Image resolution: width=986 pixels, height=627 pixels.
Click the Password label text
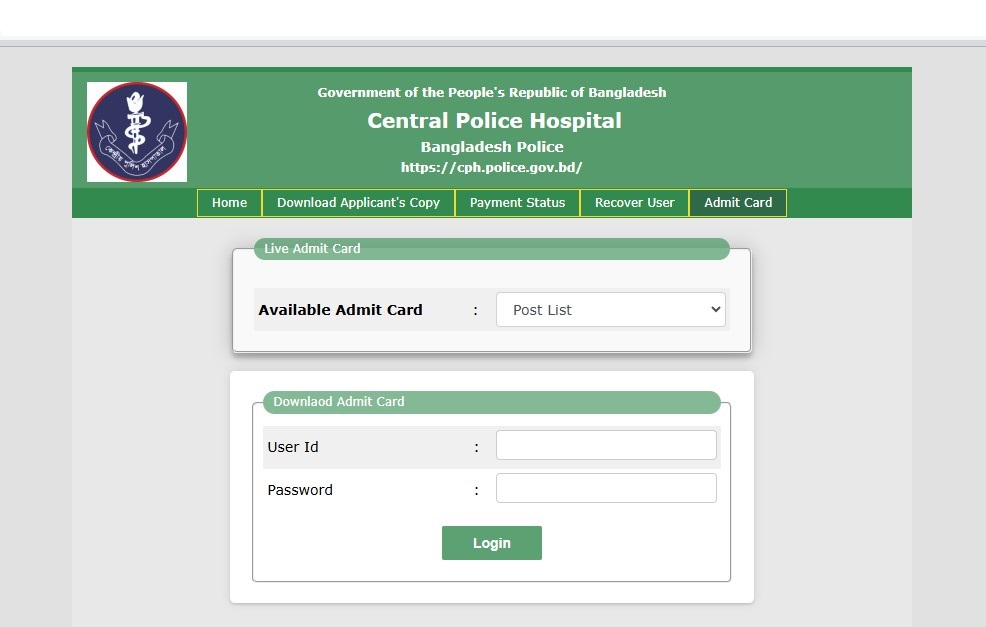(300, 490)
